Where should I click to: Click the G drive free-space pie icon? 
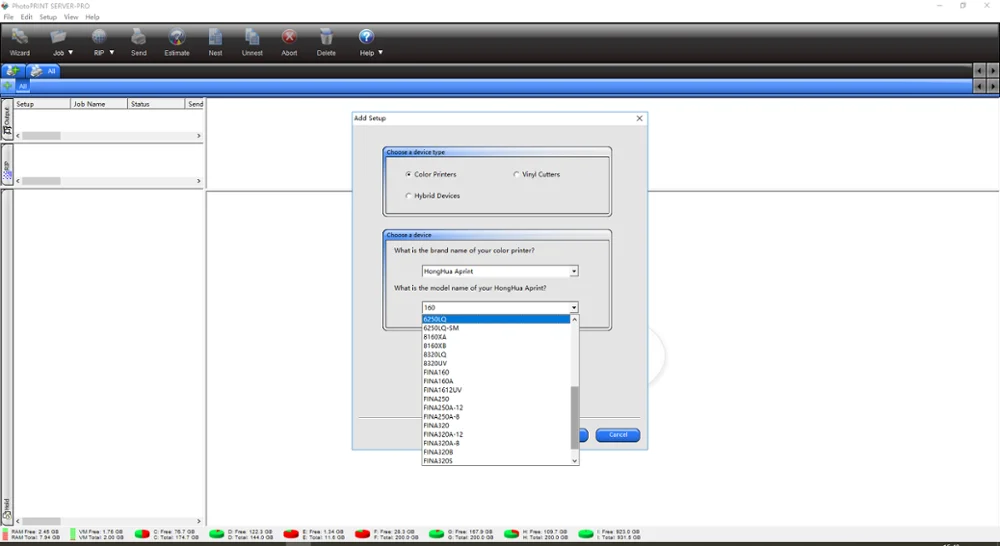point(437,534)
